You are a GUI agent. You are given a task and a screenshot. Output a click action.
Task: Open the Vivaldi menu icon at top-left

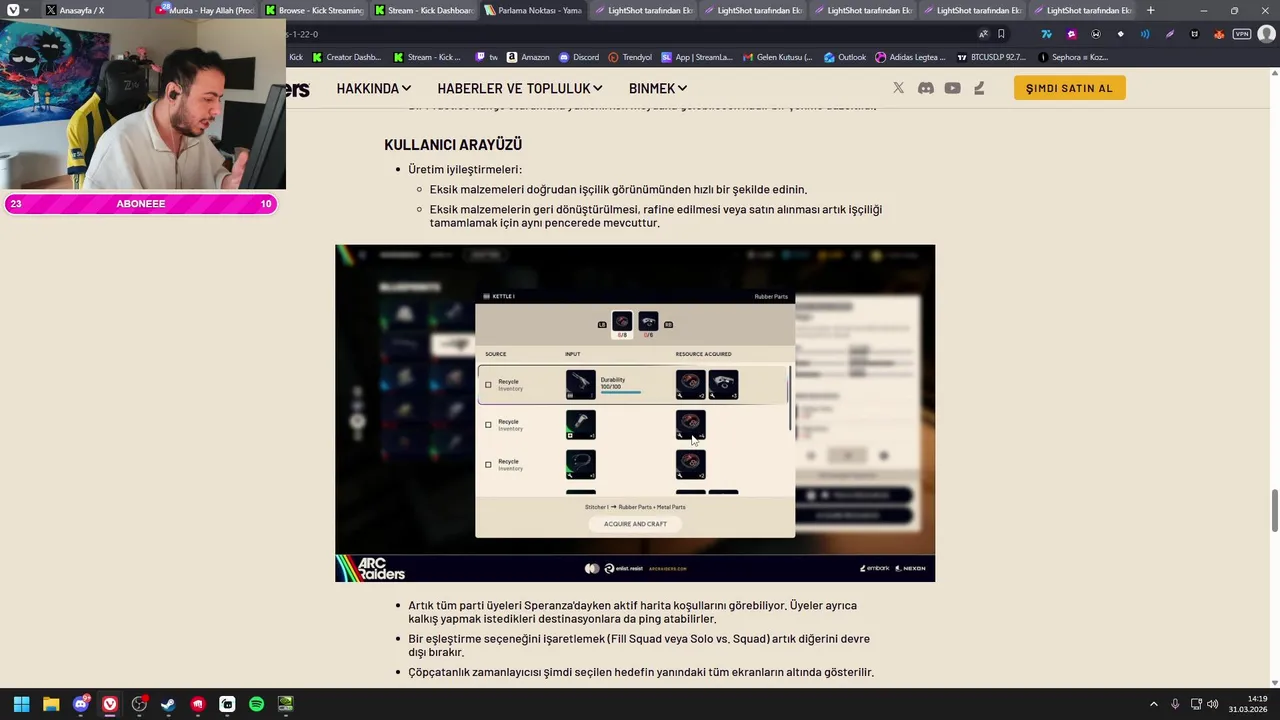[12, 10]
